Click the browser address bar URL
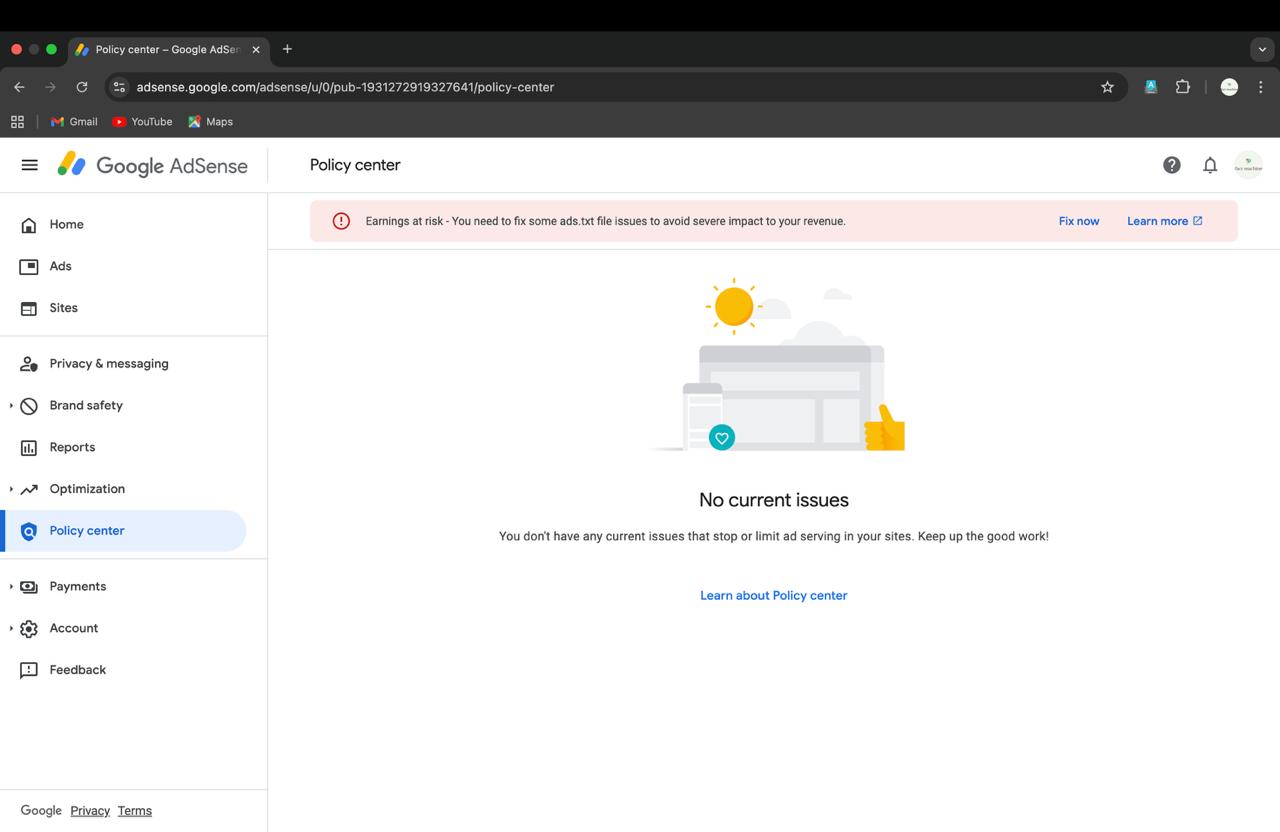 point(345,87)
